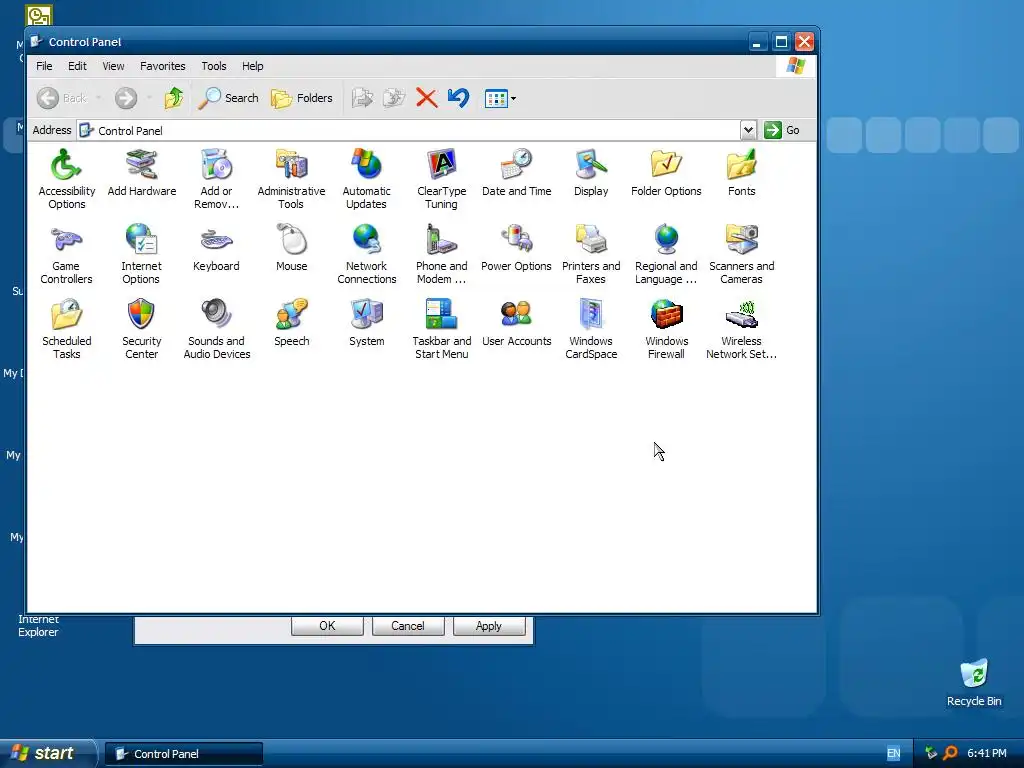Open Internet Options icon
Image resolution: width=1024 pixels, height=768 pixels.
coord(141,253)
